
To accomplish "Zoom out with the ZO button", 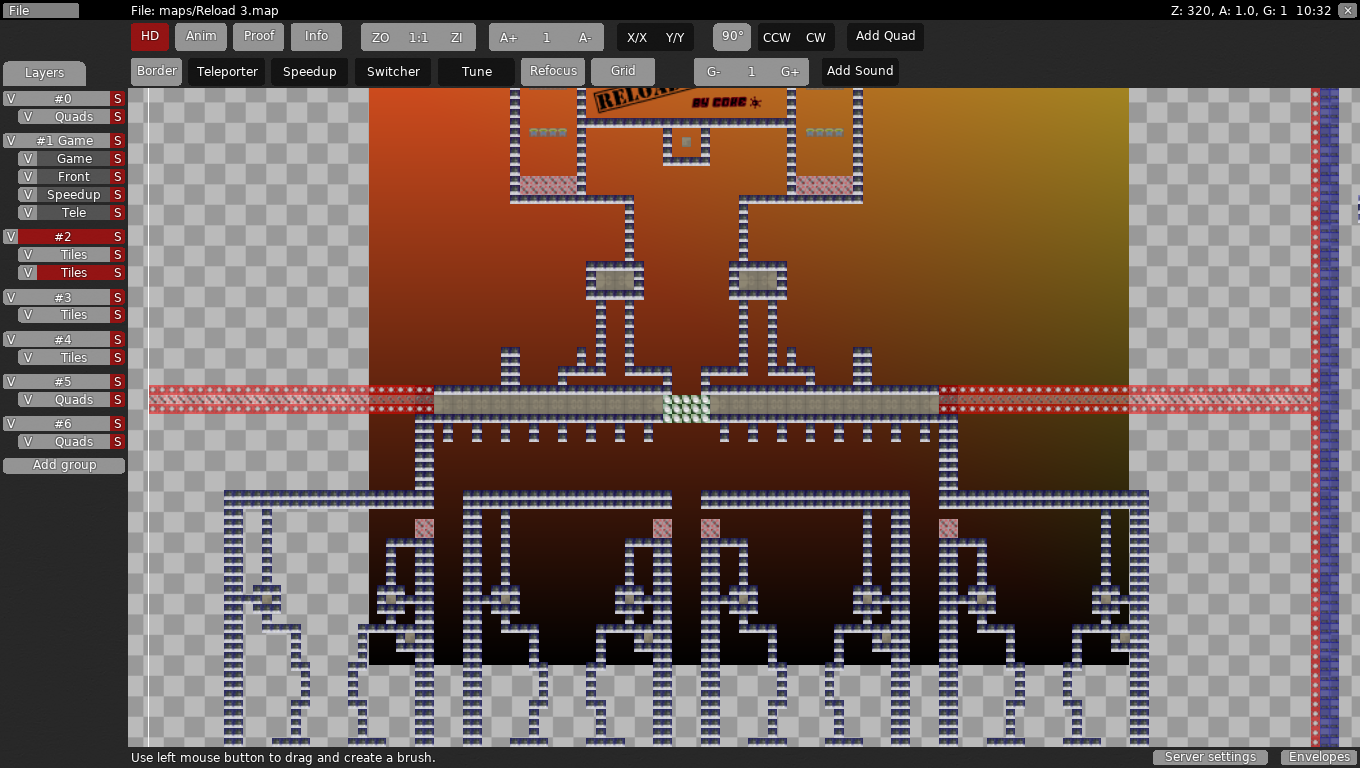I will (x=380, y=37).
